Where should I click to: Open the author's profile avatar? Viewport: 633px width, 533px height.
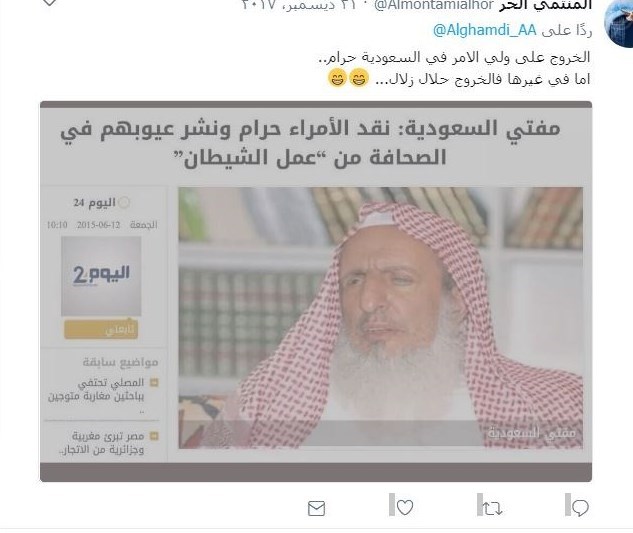coord(618,22)
